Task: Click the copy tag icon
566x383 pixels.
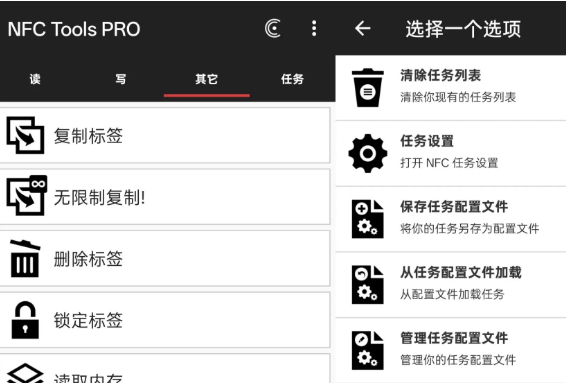Action: coord(25,135)
